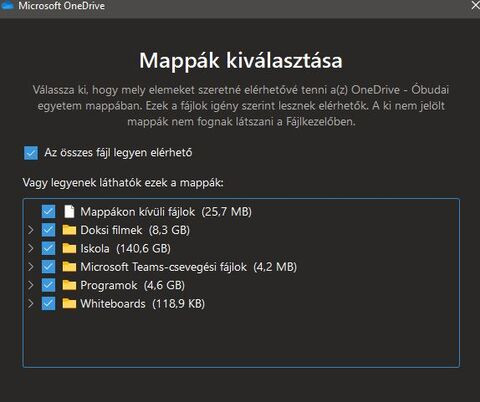Expand the Microsoft Teams-csevegési fájlok chevron

(x=31, y=267)
